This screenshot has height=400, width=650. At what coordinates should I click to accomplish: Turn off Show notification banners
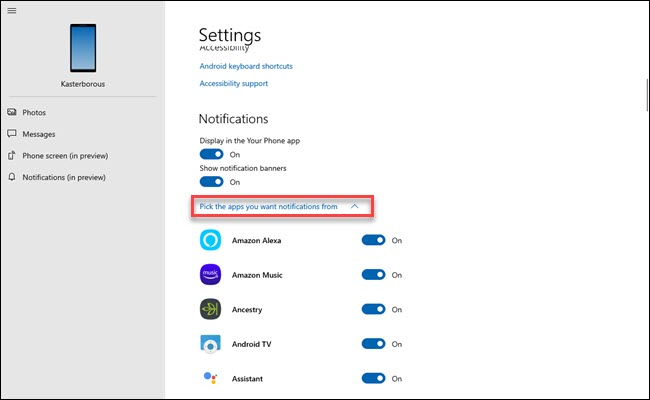click(x=211, y=182)
